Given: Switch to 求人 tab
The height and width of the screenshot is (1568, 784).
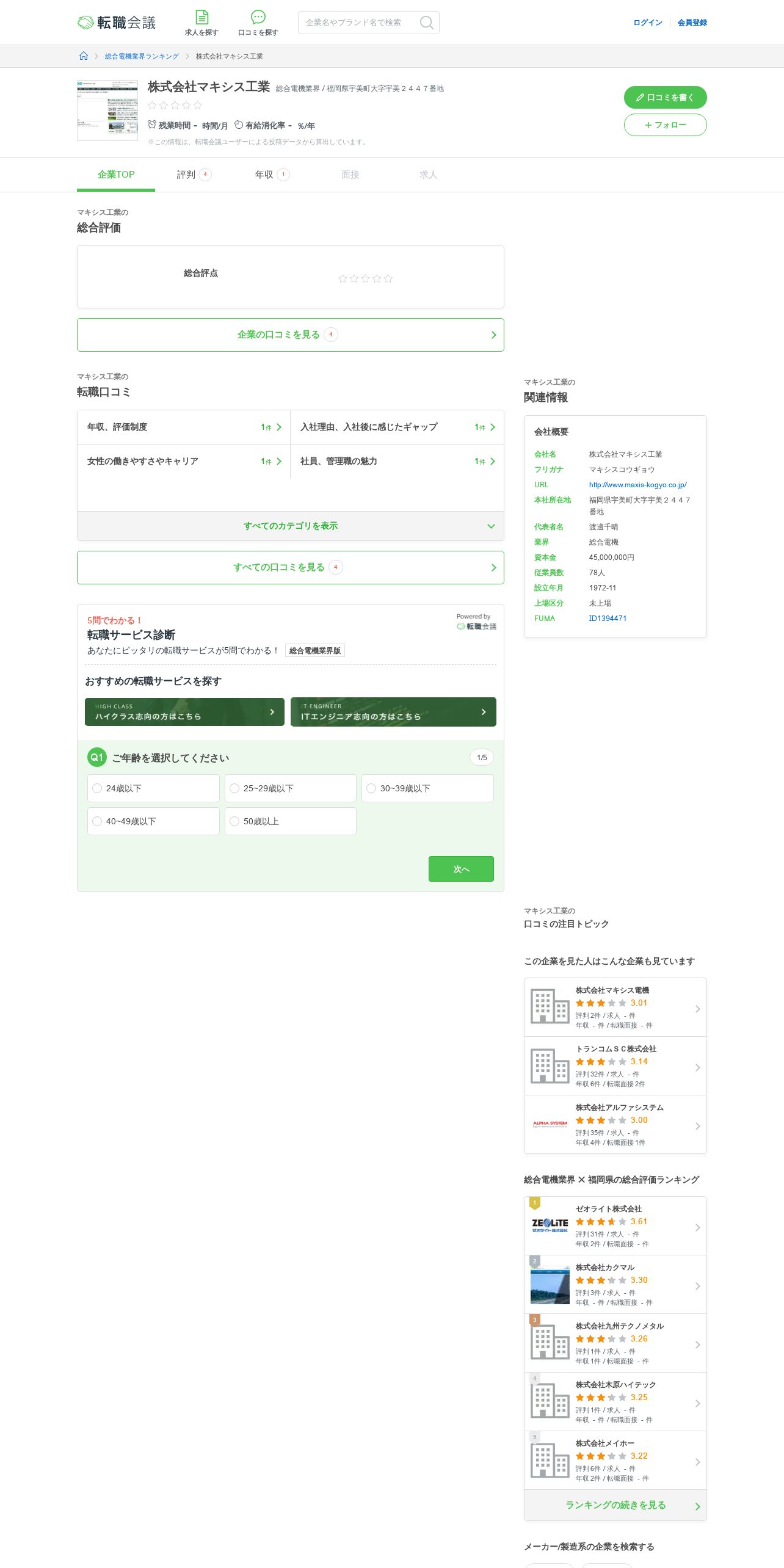Looking at the screenshot, I should pyautogui.click(x=429, y=175).
